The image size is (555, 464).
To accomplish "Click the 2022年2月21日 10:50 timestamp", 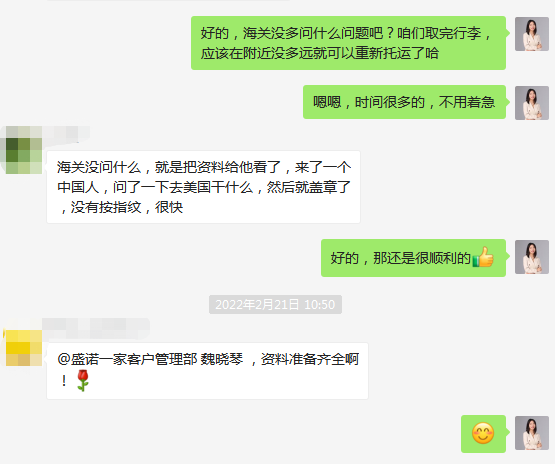I will tap(275, 304).
